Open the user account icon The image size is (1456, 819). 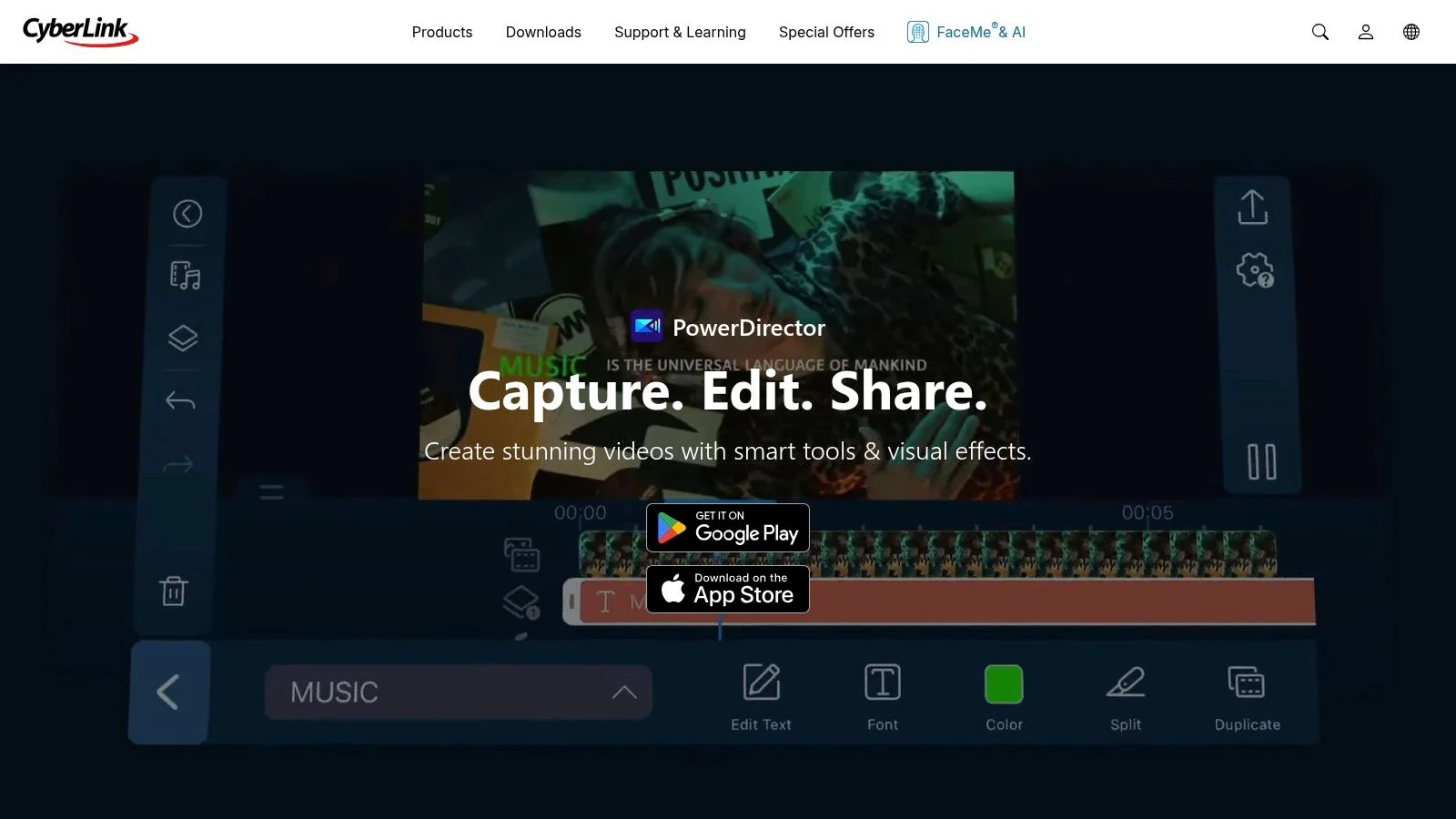click(1366, 32)
